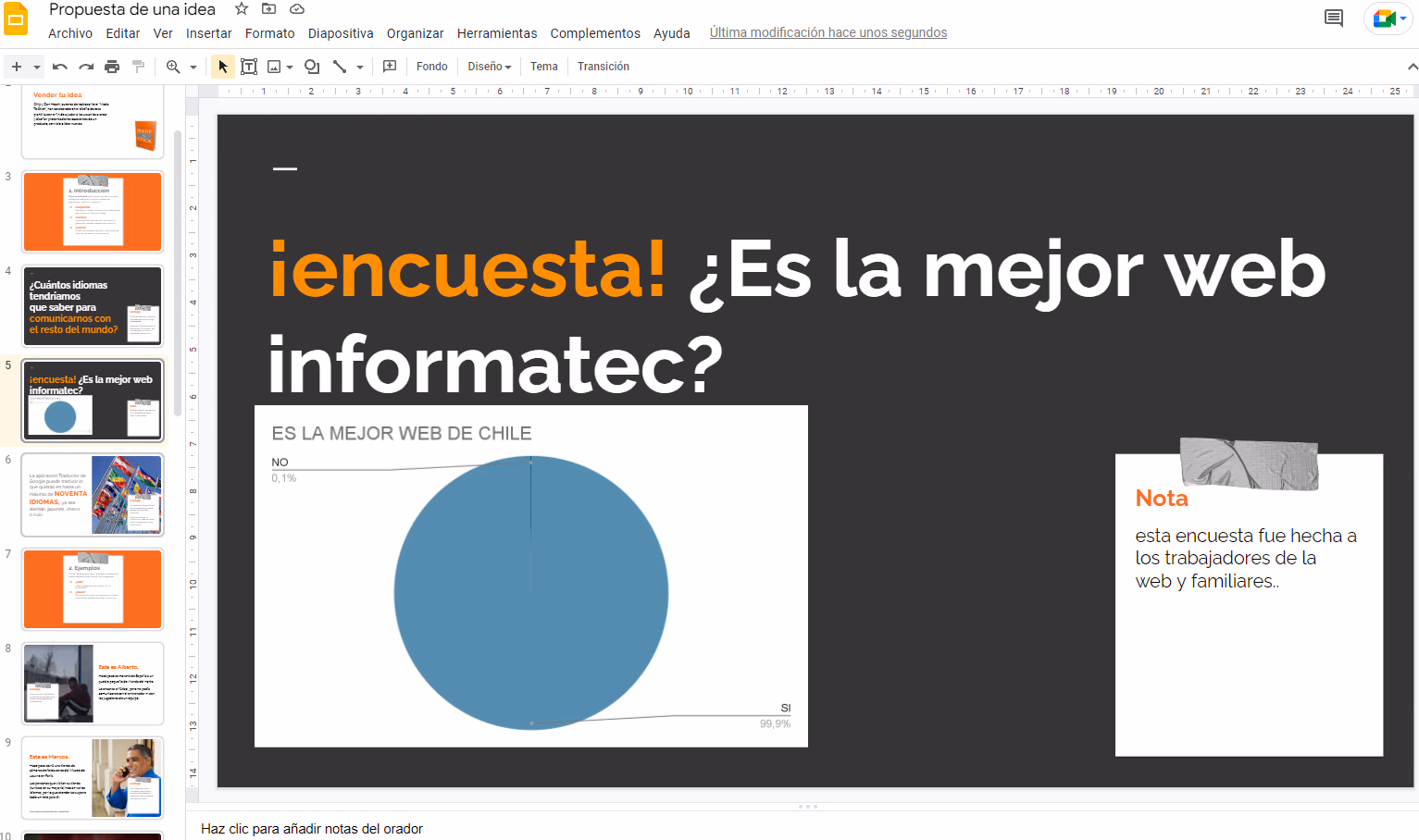Open zoom level dropdown arrow
Image resolution: width=1419 pixels, height=840 pixels.
pyautogui.click(x=193, y=67)
